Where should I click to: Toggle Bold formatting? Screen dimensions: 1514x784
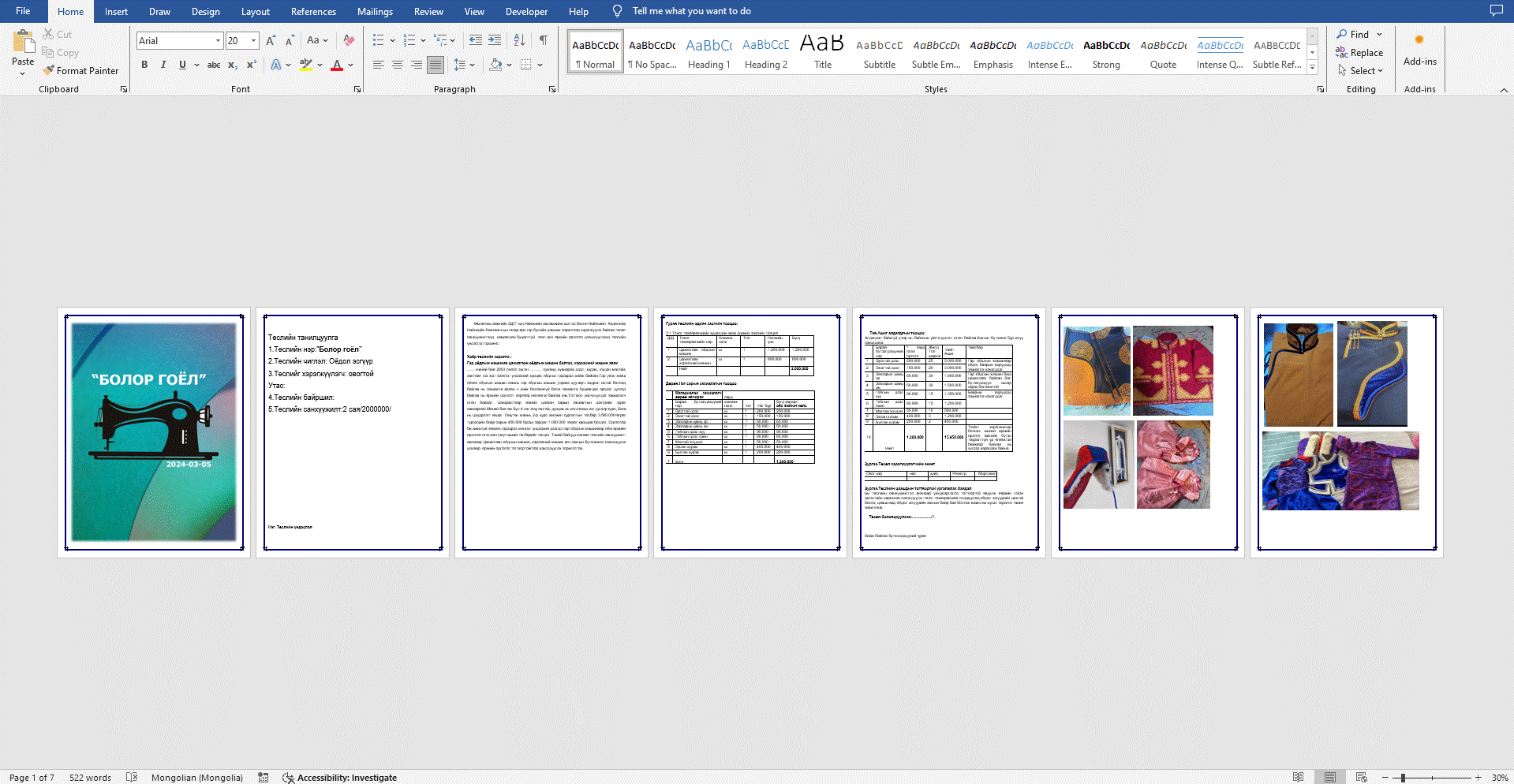144,65
